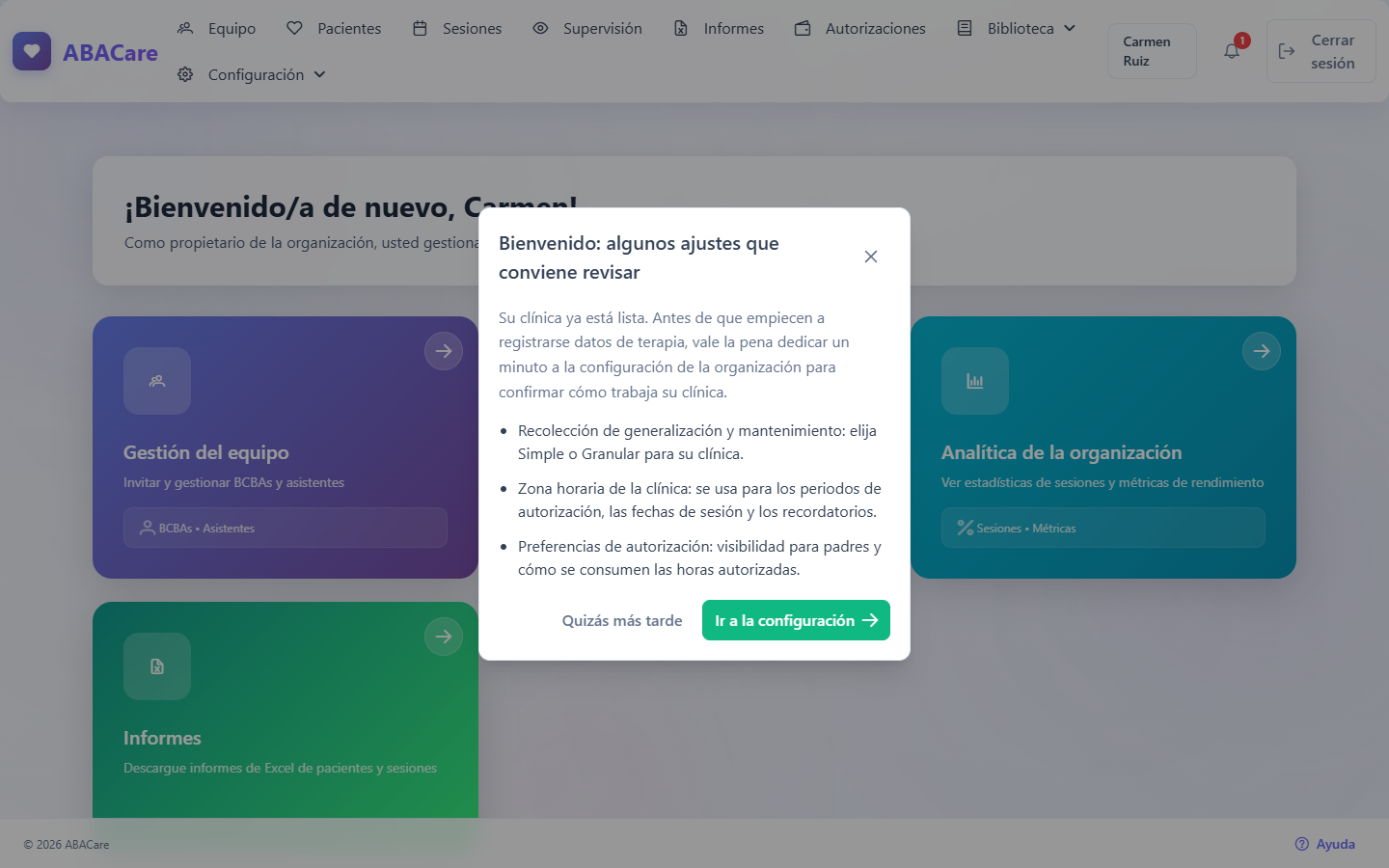Open the Equipo menu item
The width and height of the screenshot is (1389, 868).
point(217,29)
